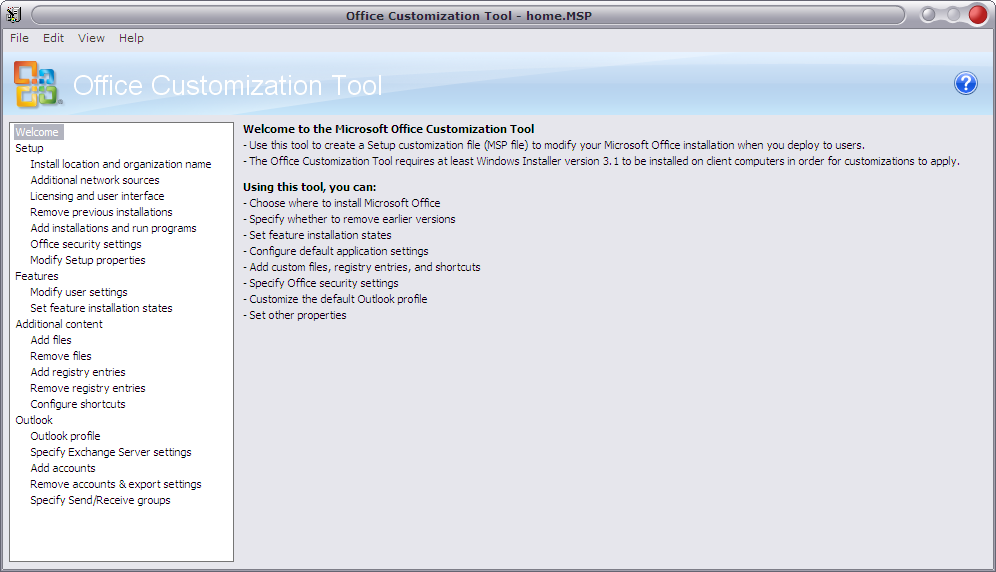This screenshot has height=572, width=996.
Task: Open the Edit menu
Action: pyautogui.click(x=53, y=38)
